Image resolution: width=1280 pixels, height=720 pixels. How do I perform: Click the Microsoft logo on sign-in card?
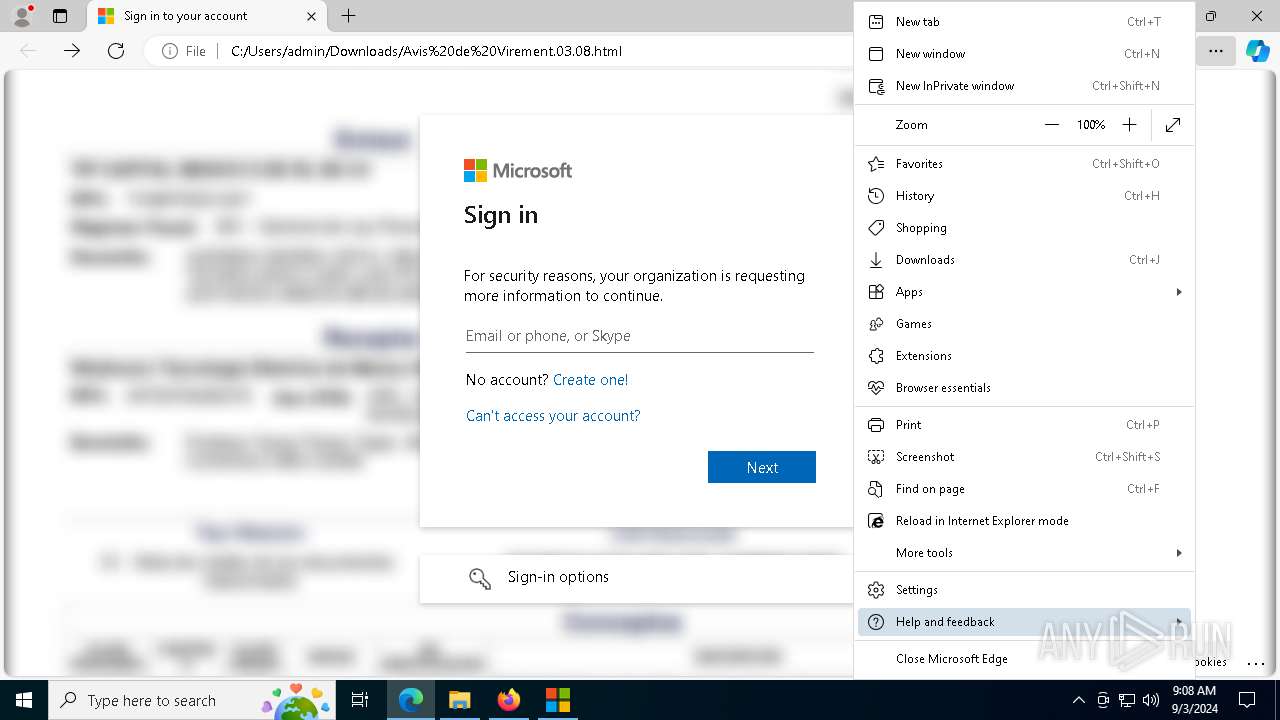coord(518,171)
